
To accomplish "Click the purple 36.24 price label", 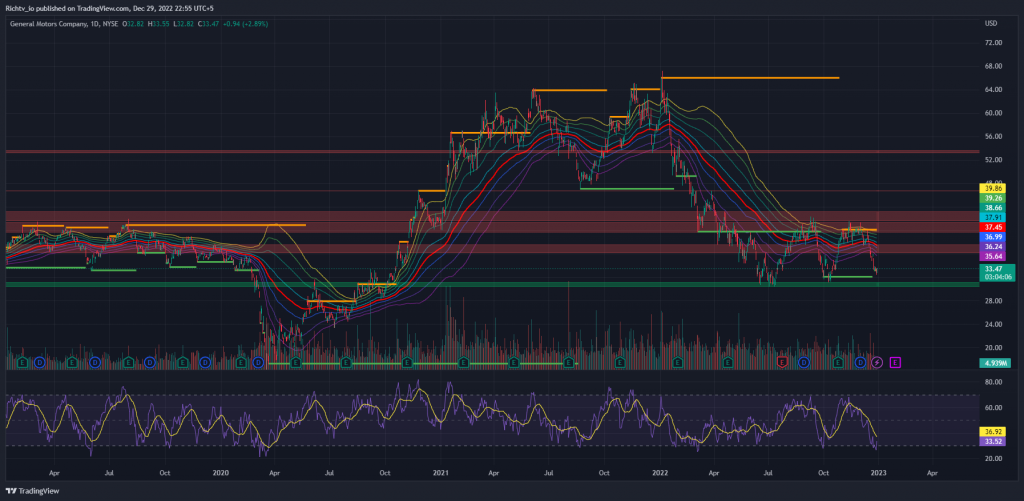I will click(x=994, y=246).
